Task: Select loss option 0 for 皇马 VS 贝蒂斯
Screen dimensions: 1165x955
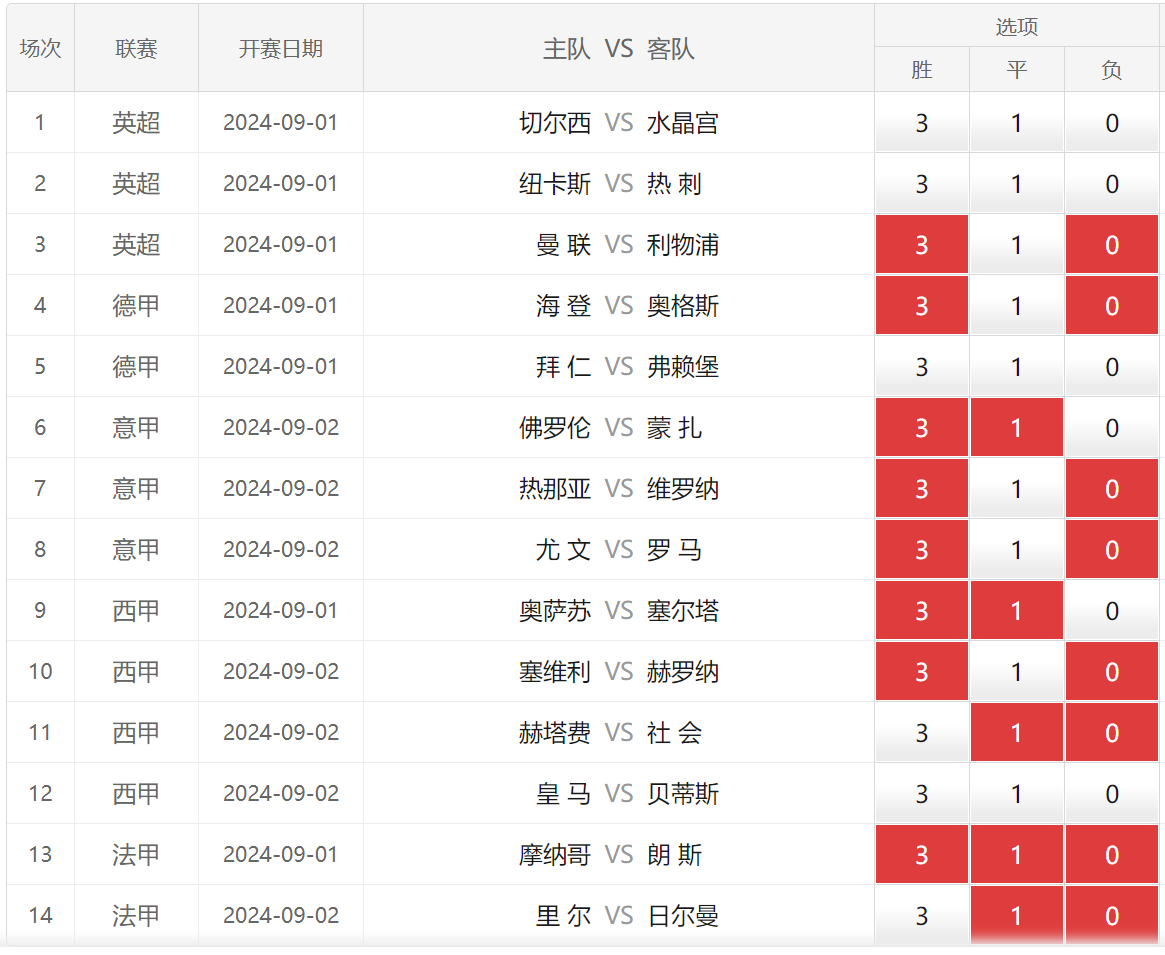Action: click(1112, 793)
